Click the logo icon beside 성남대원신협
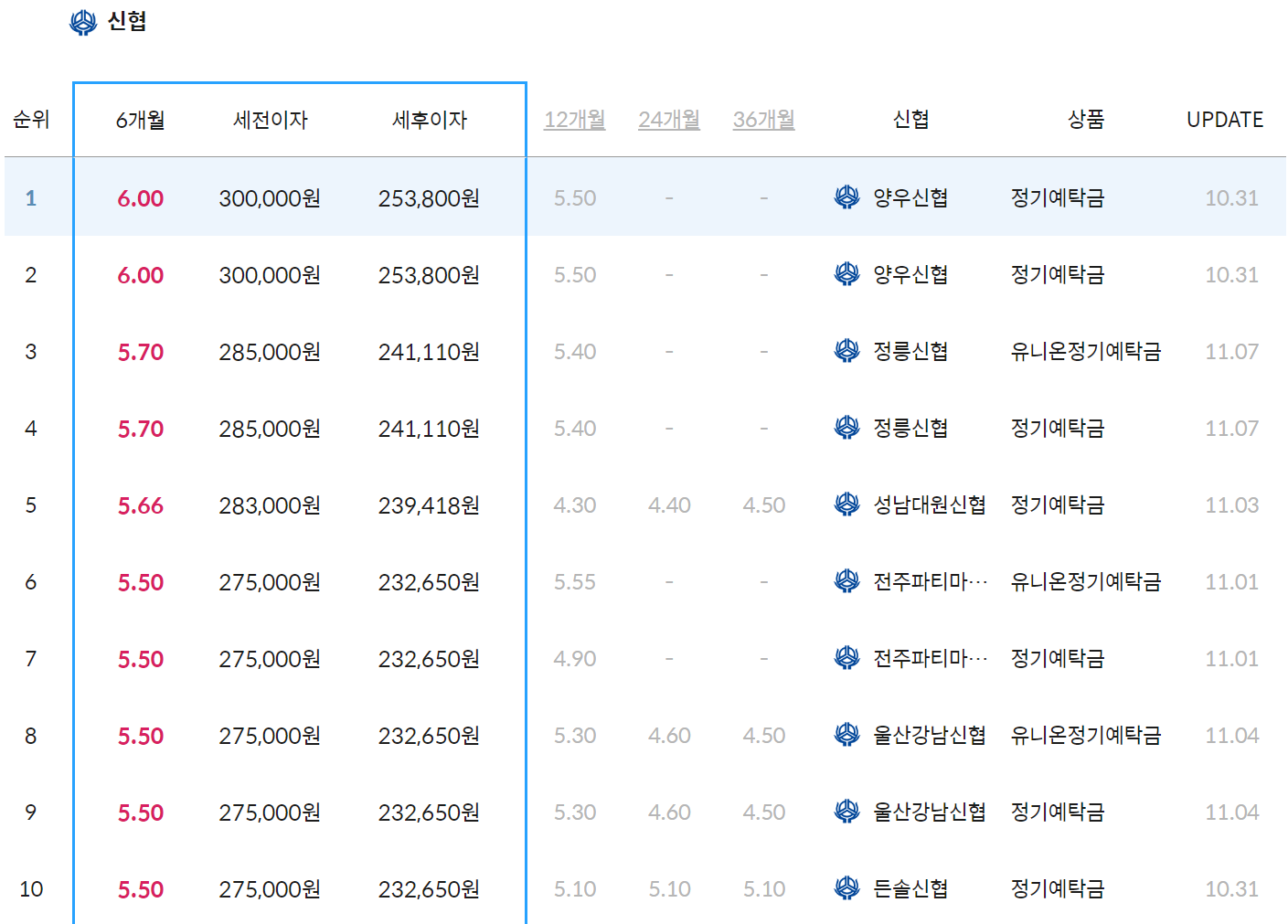The height and width of the screenshot is (924, 1288). tap(847, 504)
